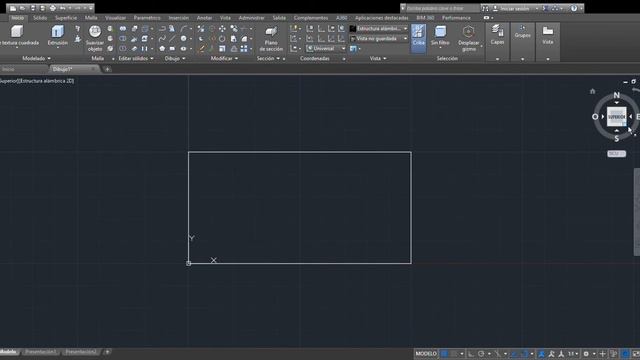This screenshot has width=640, height=360.
Task: Click the SCU menu below ViewCube
Action: click(x=616, y=154)
